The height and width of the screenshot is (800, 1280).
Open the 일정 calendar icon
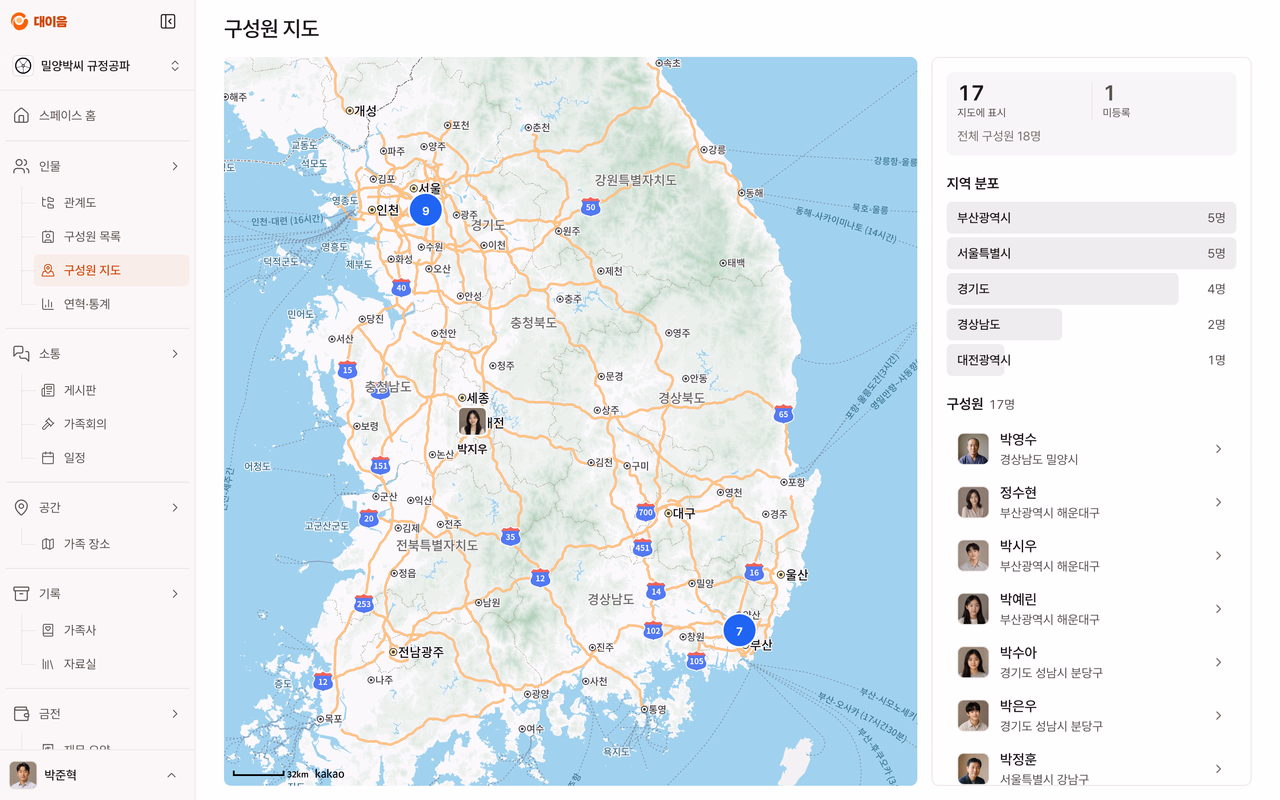[x=48, y=458]
